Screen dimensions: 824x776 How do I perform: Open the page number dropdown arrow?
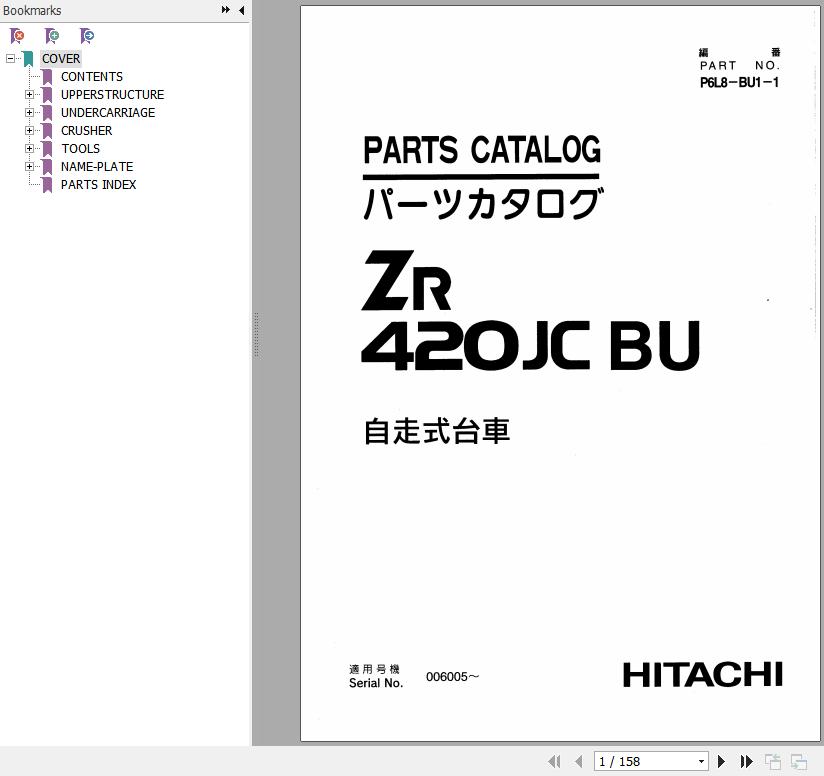pos(702,761)
